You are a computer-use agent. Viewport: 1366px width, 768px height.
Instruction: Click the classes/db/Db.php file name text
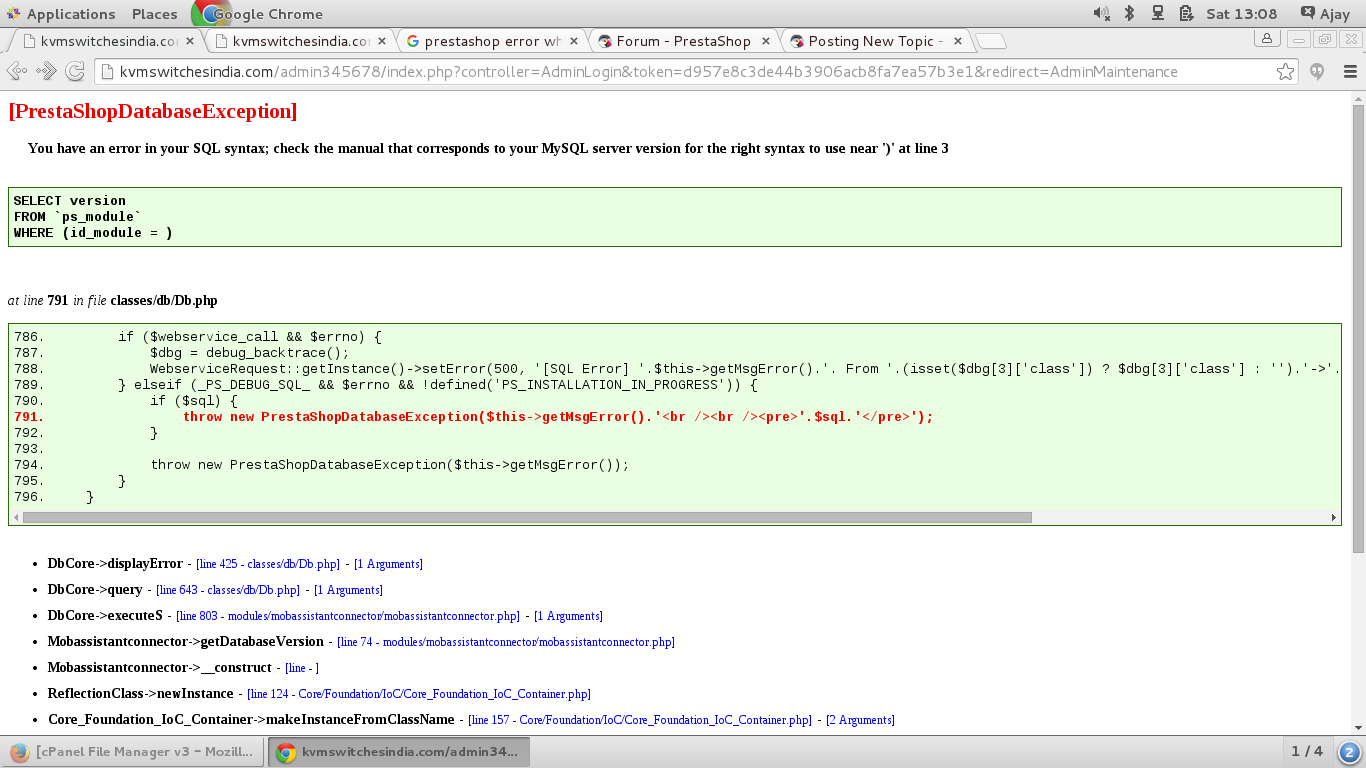tap(164, 300)
